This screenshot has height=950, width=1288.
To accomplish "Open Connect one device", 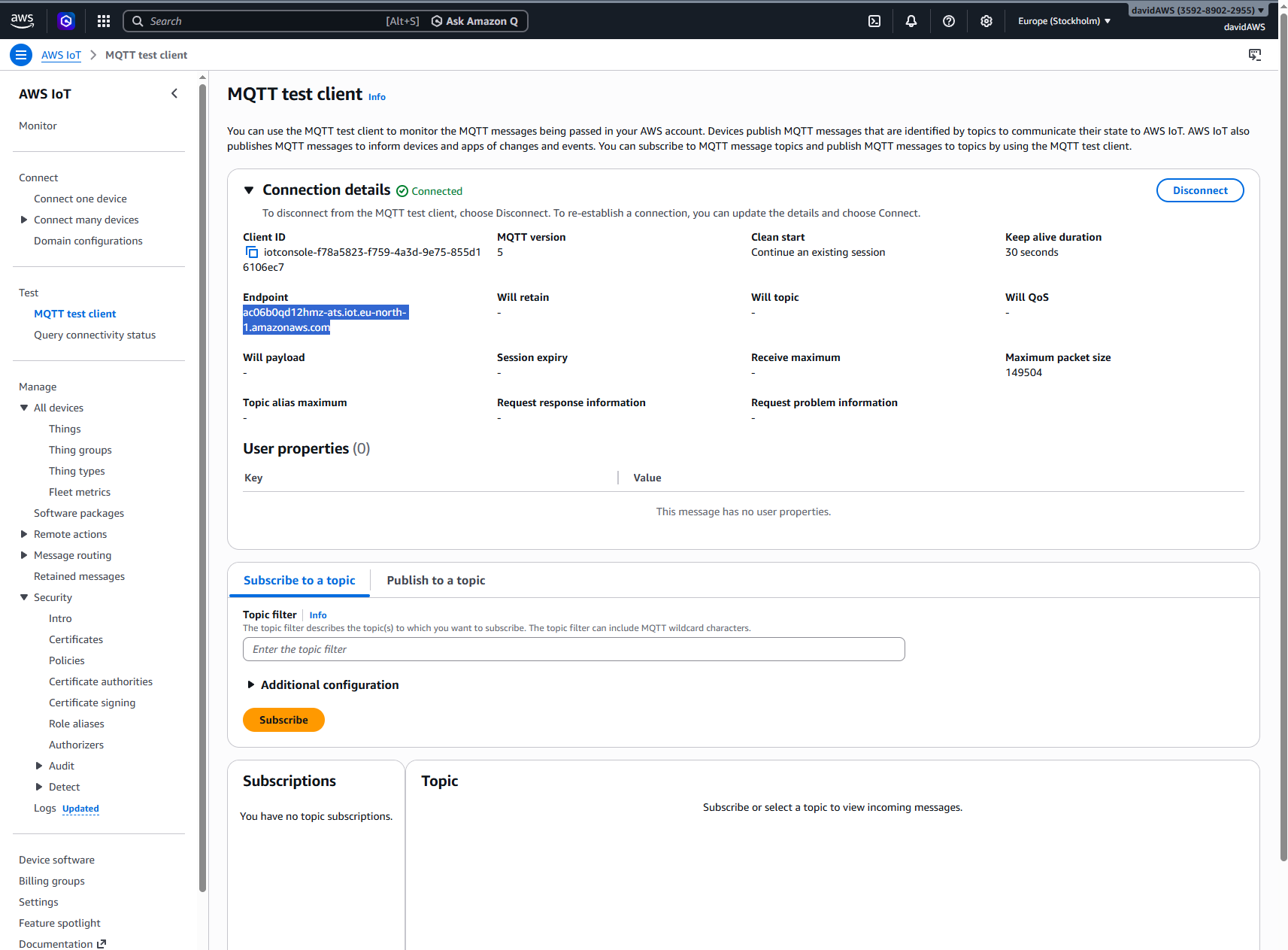I will 80,199.
